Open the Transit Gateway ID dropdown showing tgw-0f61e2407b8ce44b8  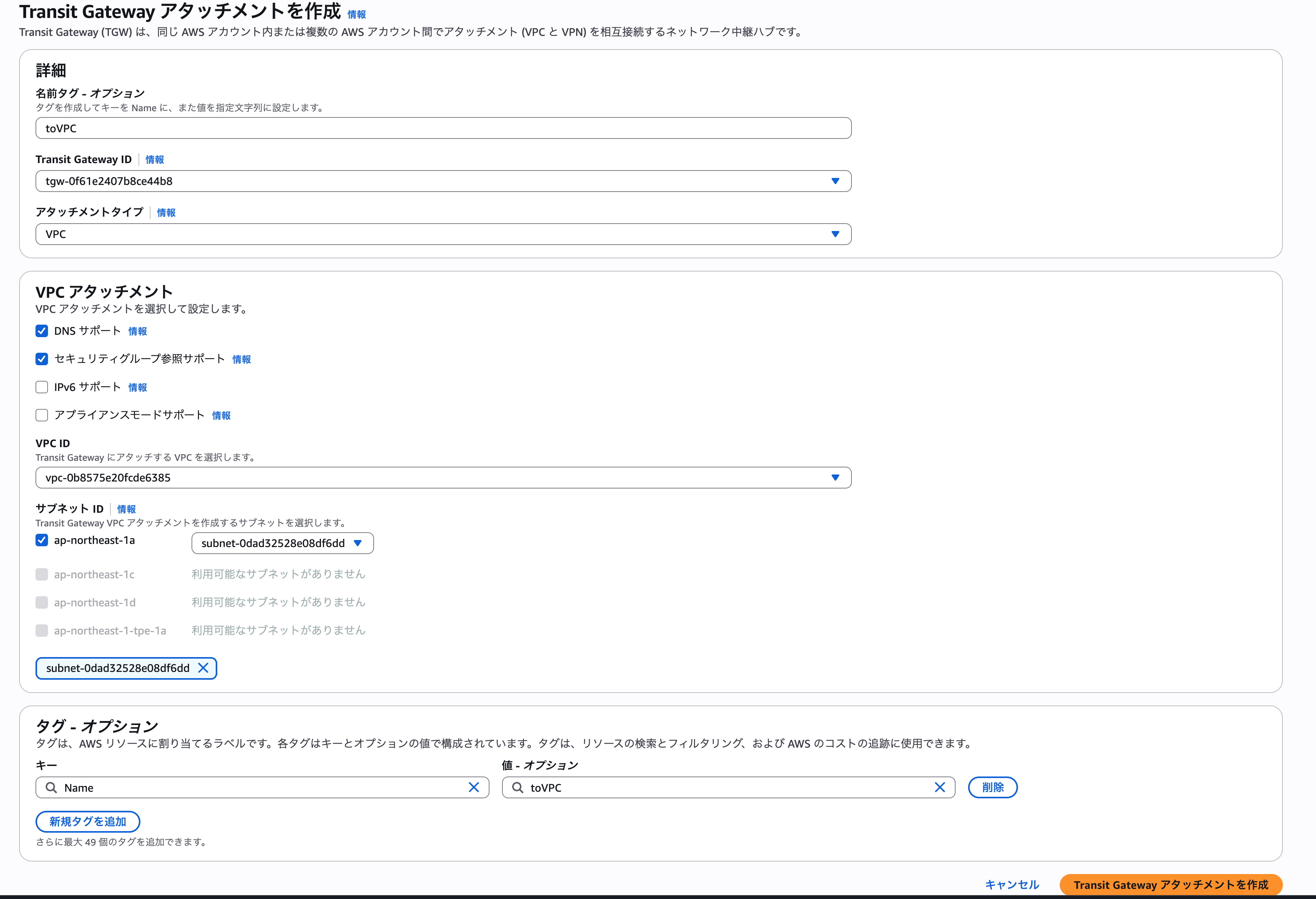pyautogui.click(x=443, y=181)
